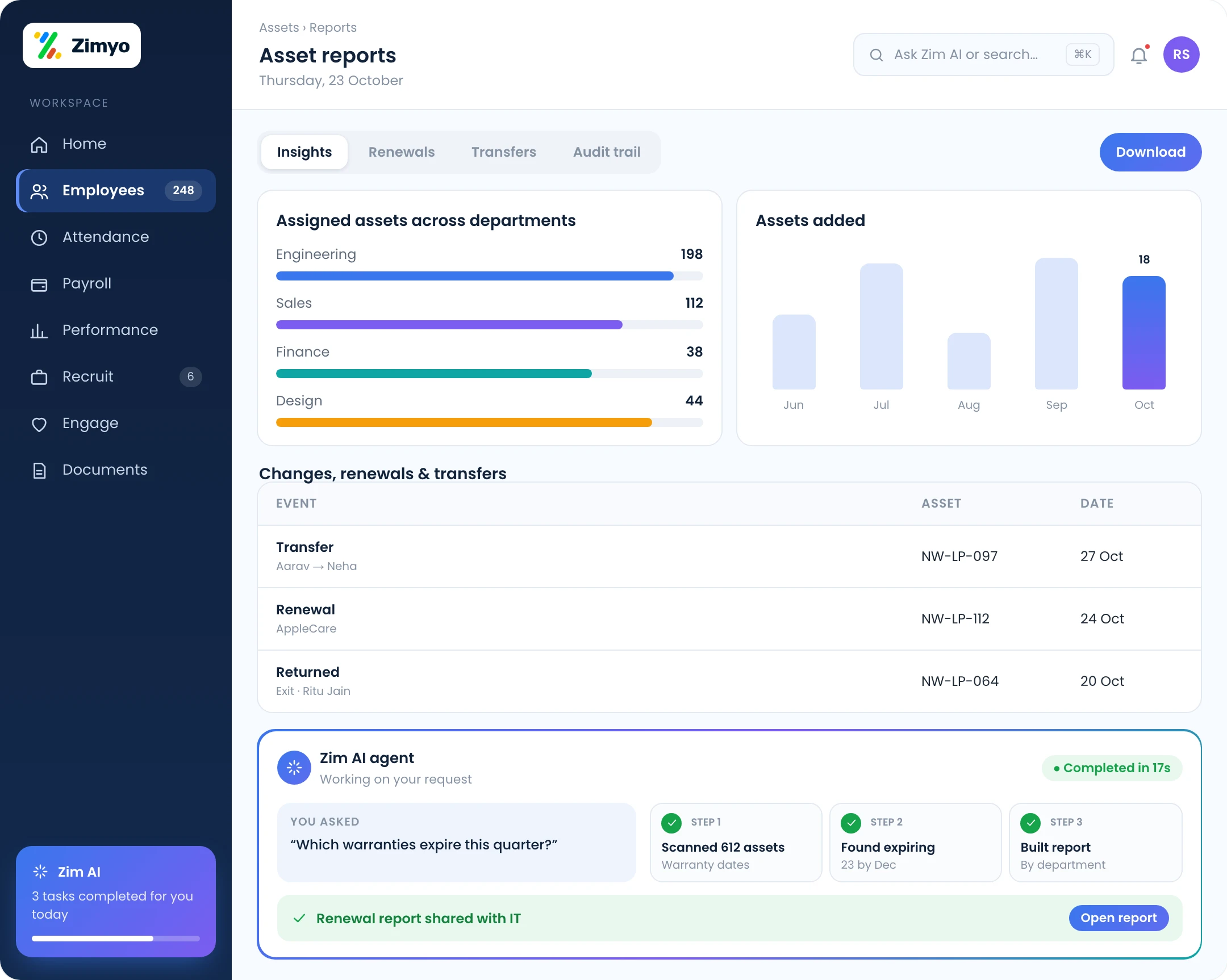Viewport: 1227px width, 980px height.
Task: Click Step 2 green check icon
Action: (x=851, y=823)
